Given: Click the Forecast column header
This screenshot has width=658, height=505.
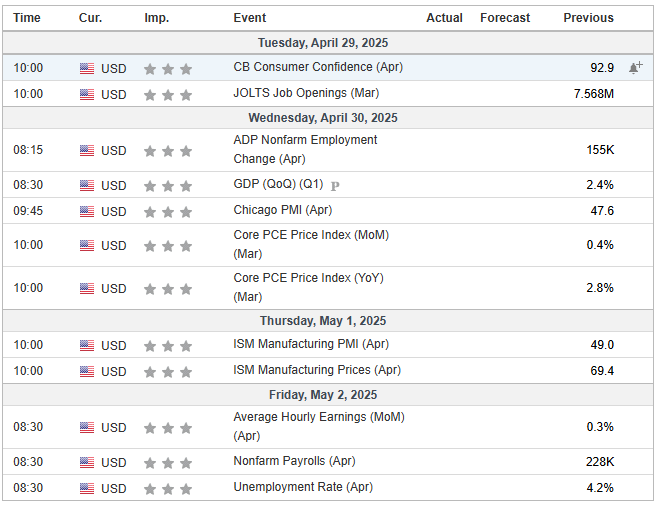Looking at the screenshot, I should (x=505, y=18).
